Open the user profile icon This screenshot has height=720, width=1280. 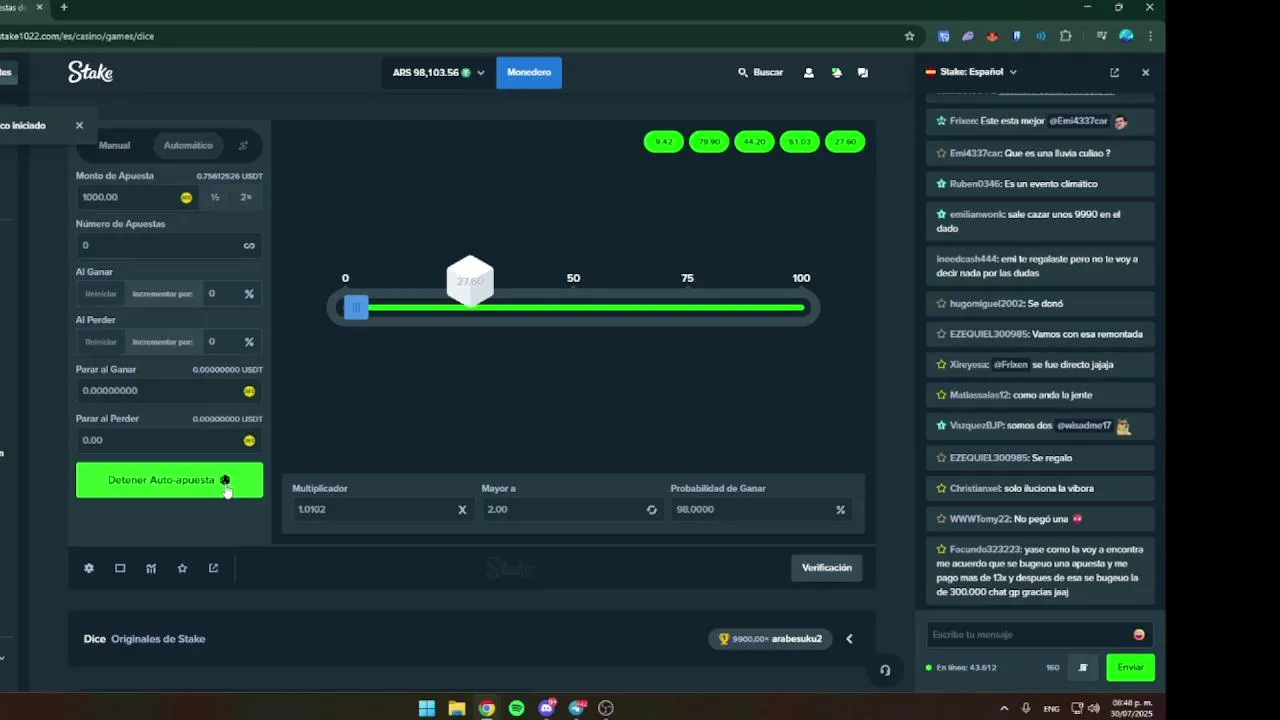coord(809,73)
